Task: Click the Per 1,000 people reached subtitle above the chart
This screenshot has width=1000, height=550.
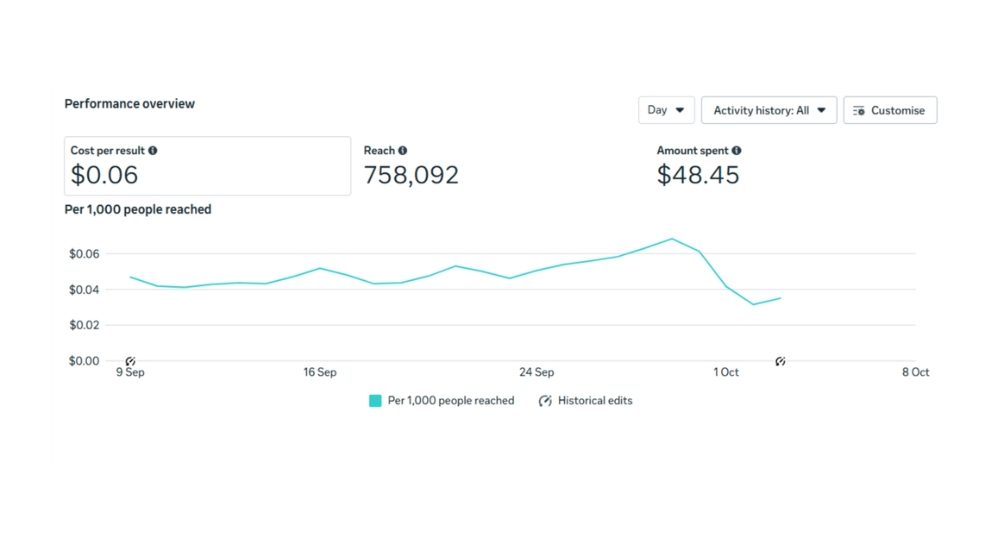Action: pyautogui.click(x=138, y=210)
